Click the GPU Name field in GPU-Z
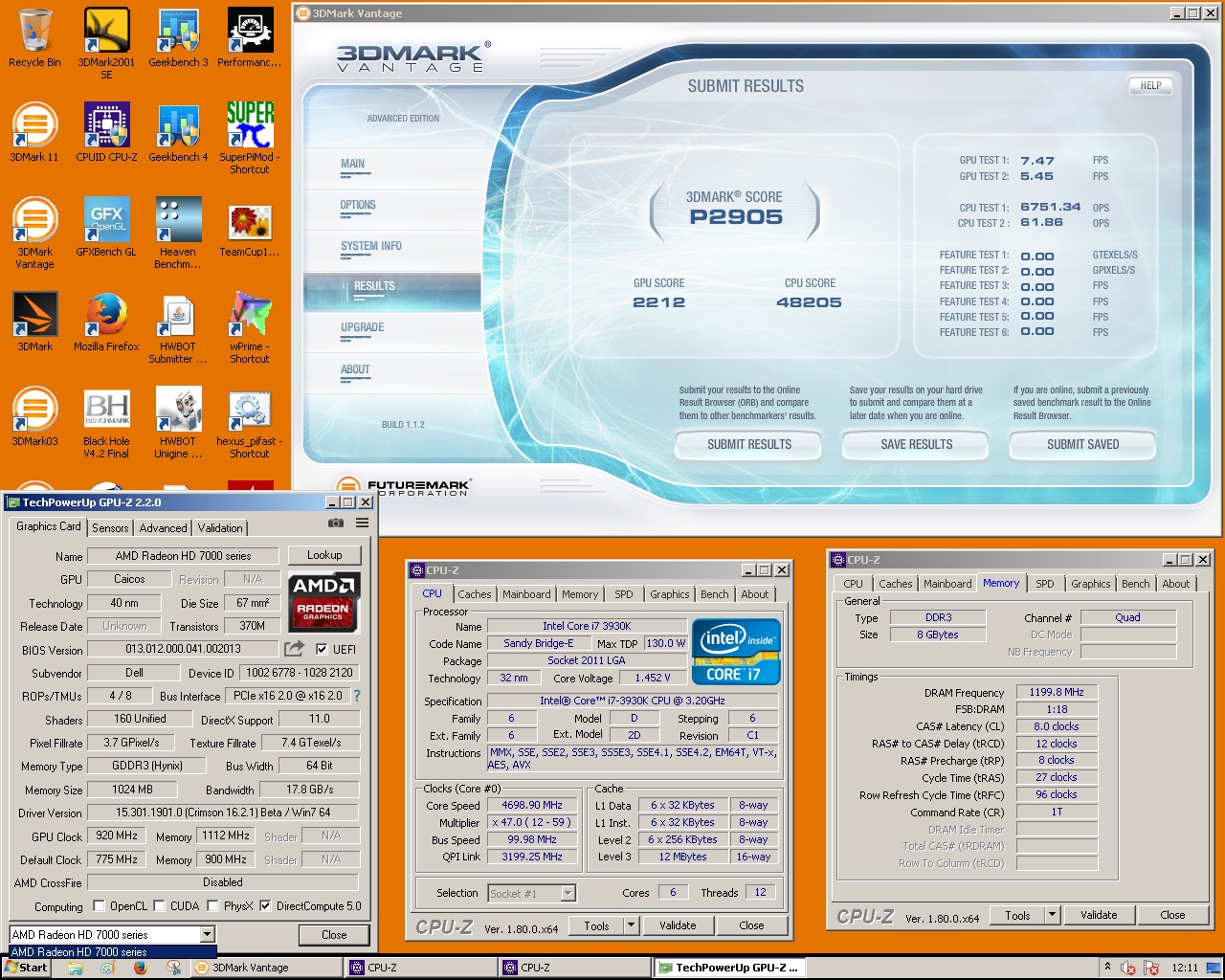The image size is (1225, 980). [x=183, y=556]
